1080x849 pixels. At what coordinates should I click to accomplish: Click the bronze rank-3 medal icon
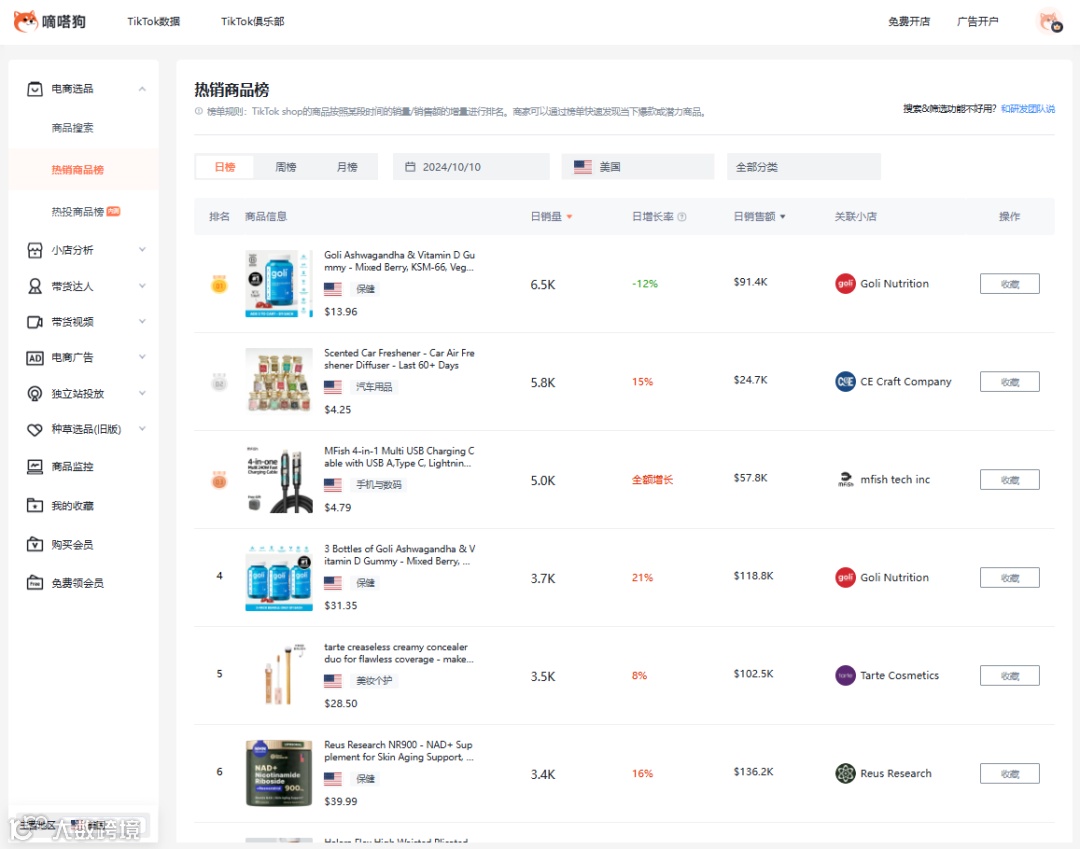(219, 480)
